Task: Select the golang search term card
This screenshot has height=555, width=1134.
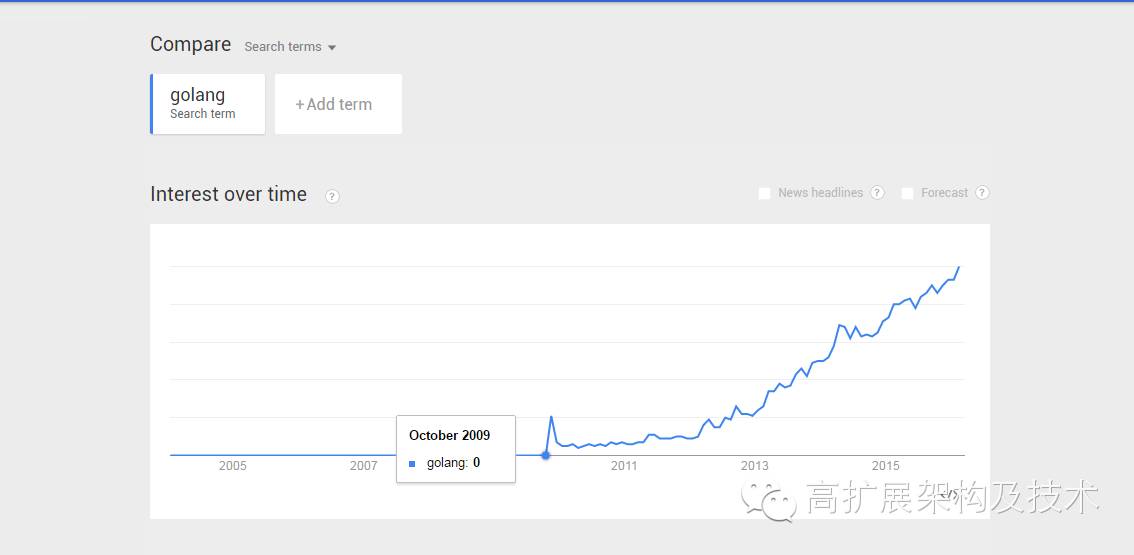Action: [x=208, y=103]
